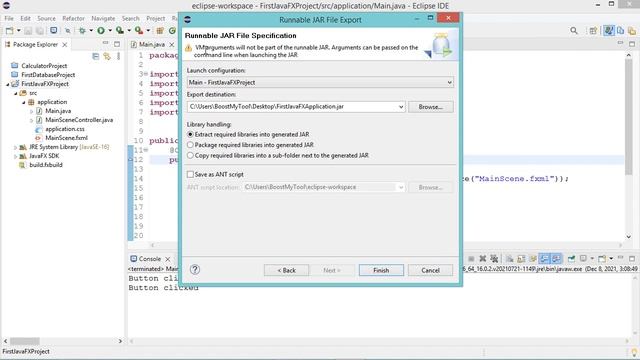Viewport: 640px width, 360px height.
Task: Click the Terminate stop icon in Console
Action: coord(471,259)
